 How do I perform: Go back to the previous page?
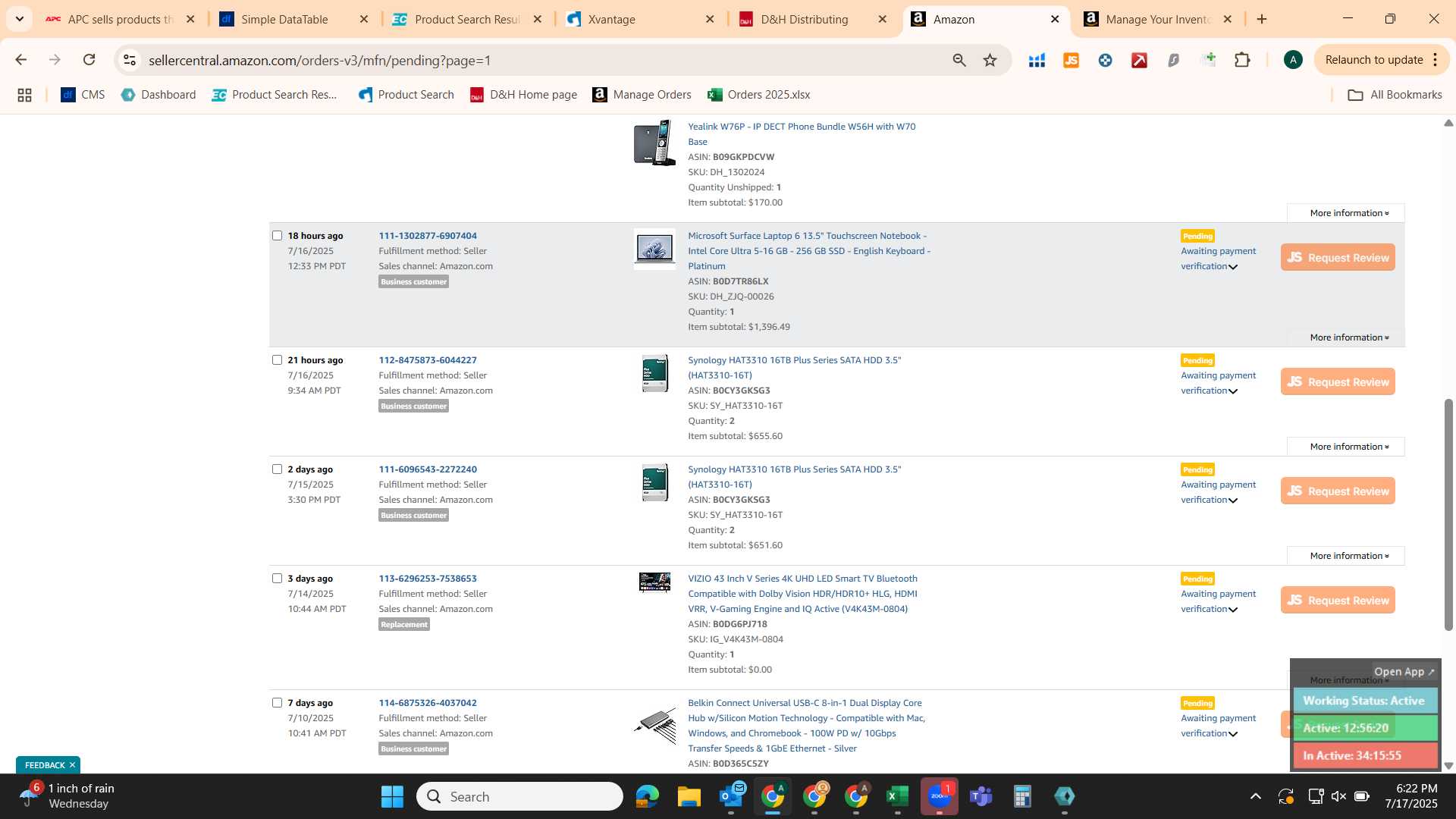pos(20,60)
